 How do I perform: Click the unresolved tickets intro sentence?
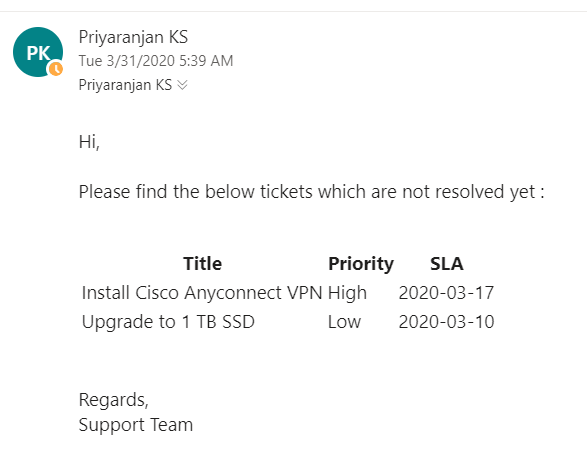click(311, 192)
